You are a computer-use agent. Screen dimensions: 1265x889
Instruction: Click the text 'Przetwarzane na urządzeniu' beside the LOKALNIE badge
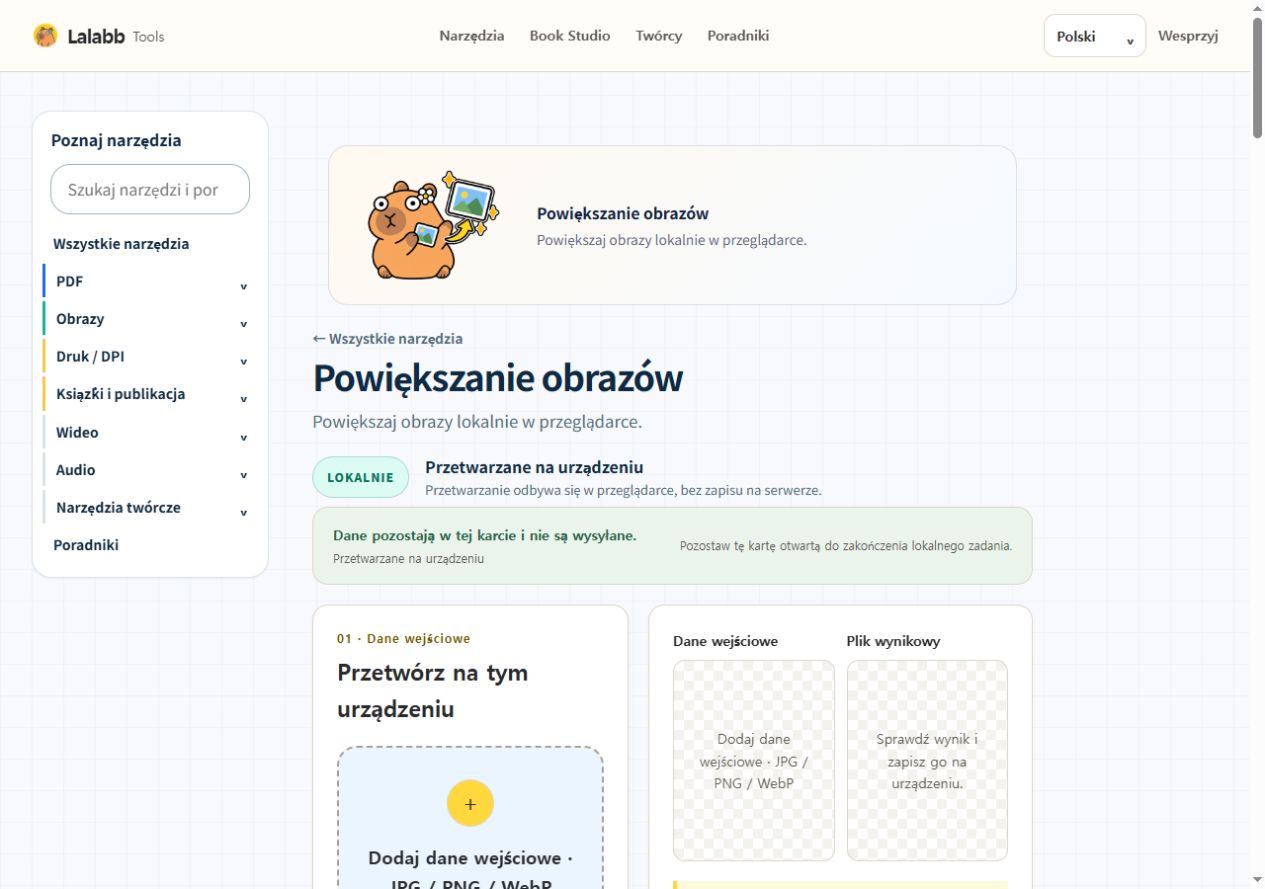pyautogui.click(x=534, y=467)
